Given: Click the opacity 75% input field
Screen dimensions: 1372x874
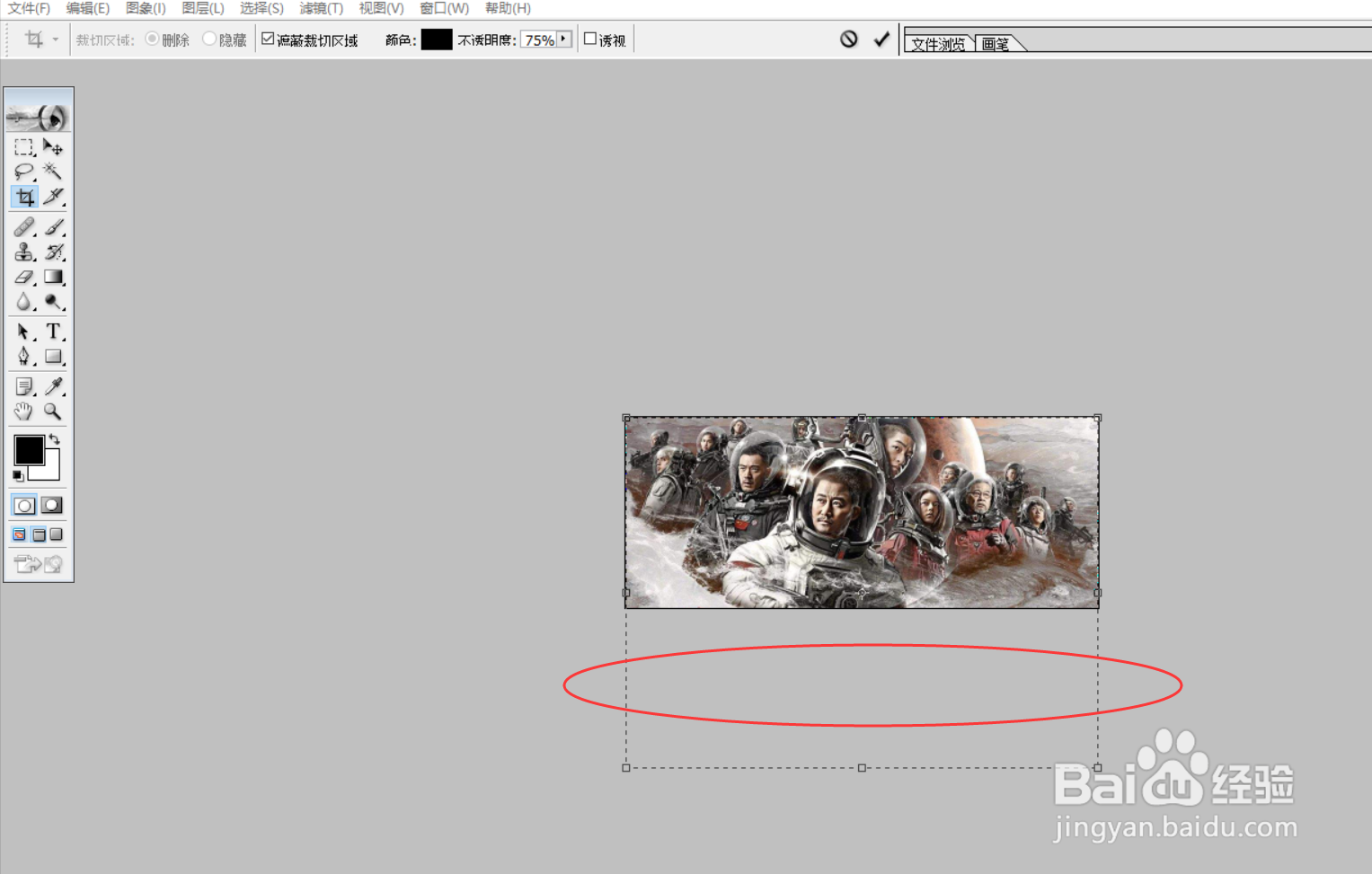Looking at the screenshot, I should pos(539,40).
